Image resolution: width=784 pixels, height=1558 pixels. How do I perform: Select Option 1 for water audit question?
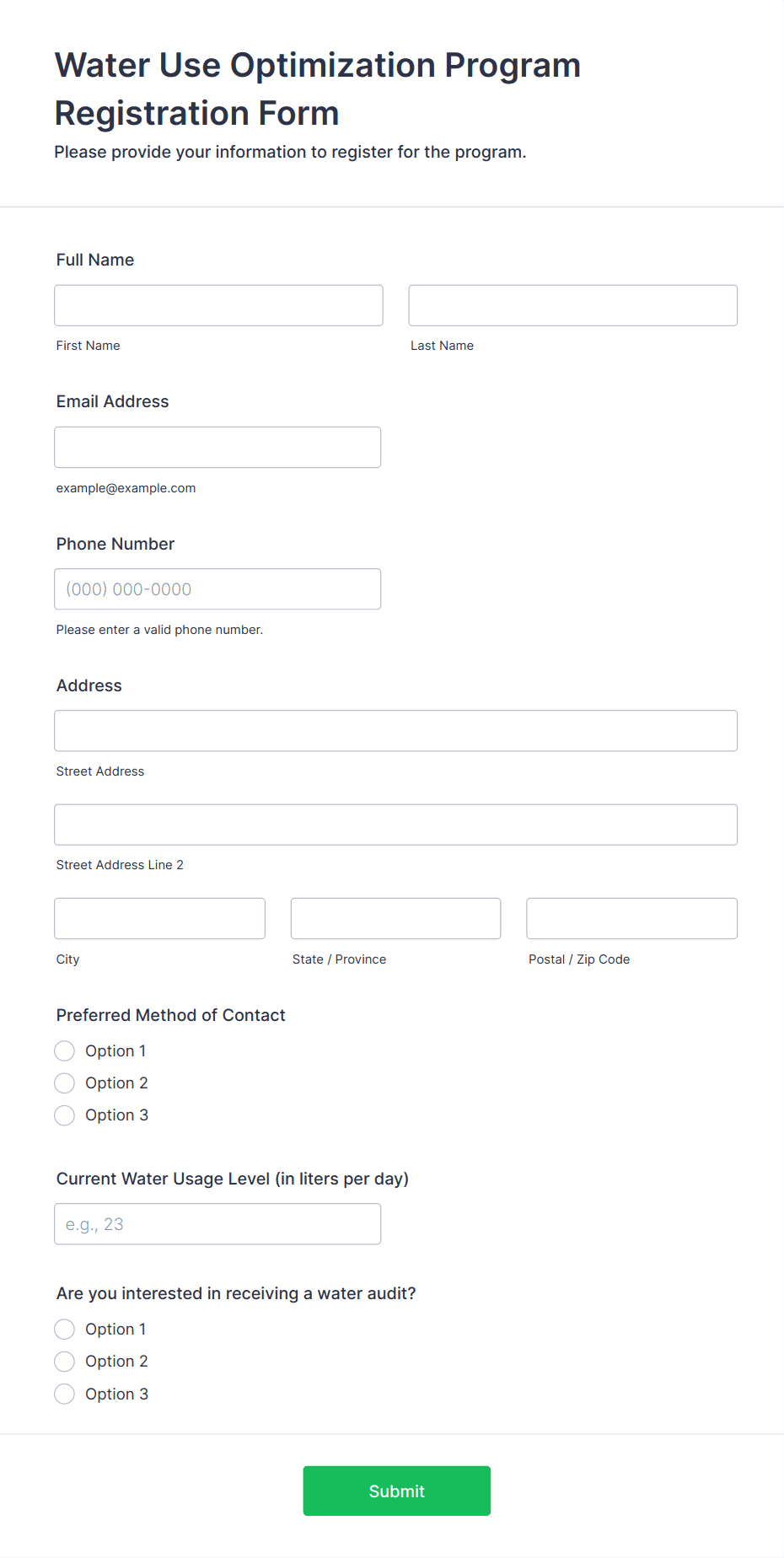[65, 1330]
